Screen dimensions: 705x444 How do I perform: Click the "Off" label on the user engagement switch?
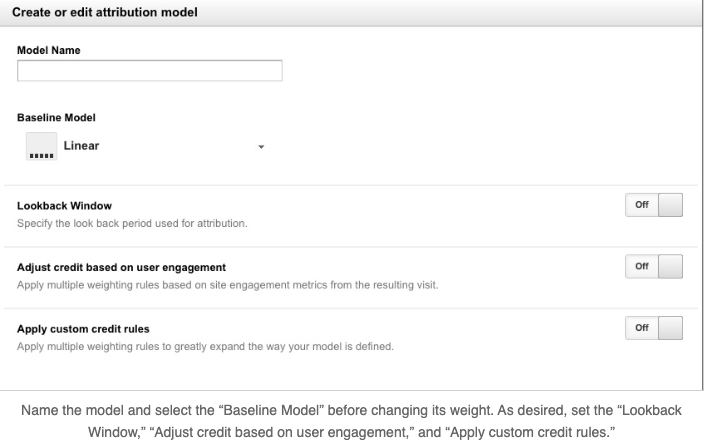(x=642, y=266)
